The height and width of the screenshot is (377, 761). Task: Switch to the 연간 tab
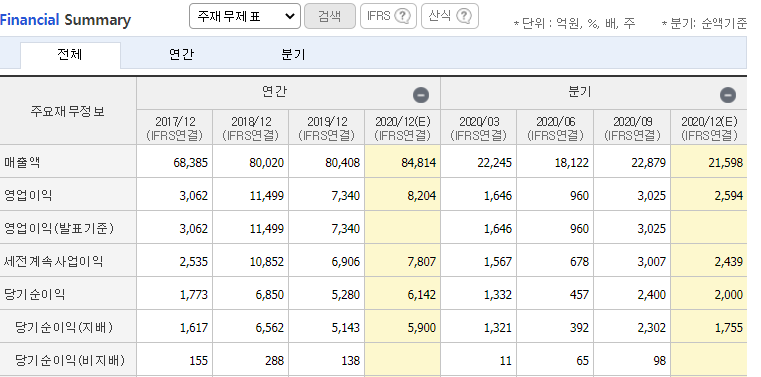point(182,54)
